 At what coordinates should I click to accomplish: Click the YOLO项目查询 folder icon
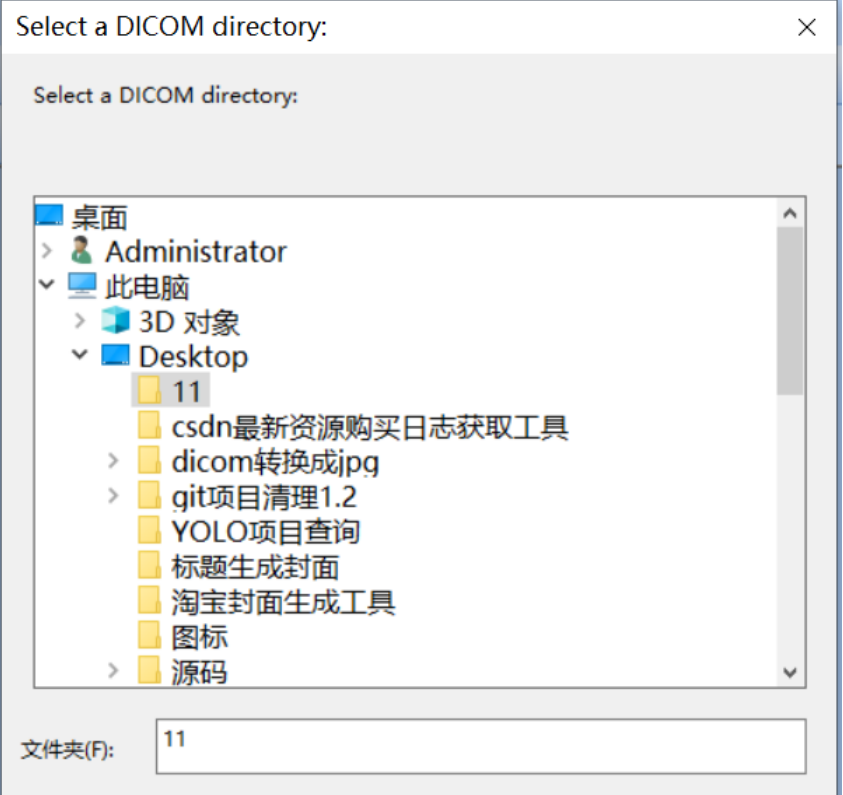148,531
